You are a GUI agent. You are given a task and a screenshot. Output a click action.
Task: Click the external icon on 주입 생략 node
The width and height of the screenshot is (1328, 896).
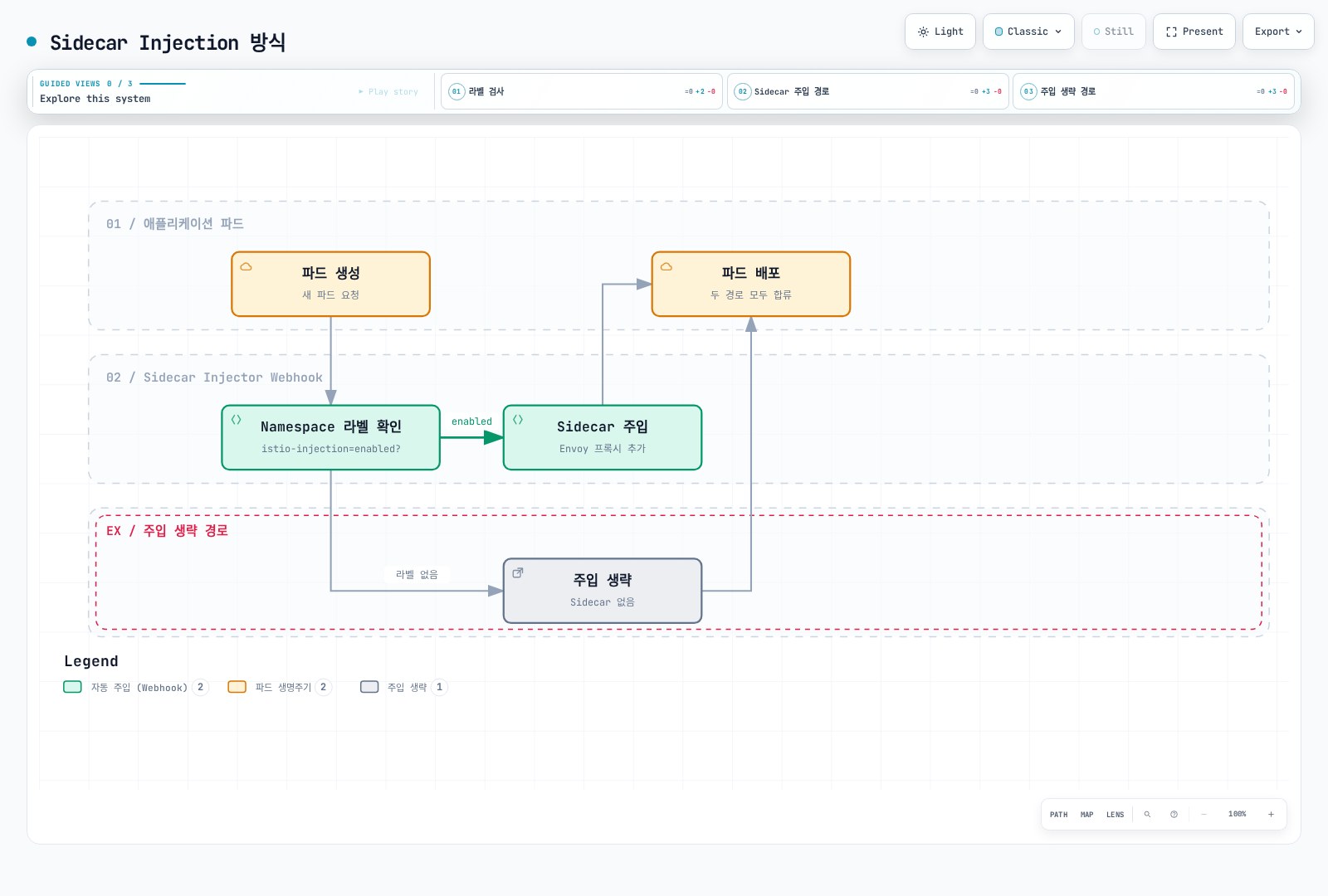coord(517,573)
